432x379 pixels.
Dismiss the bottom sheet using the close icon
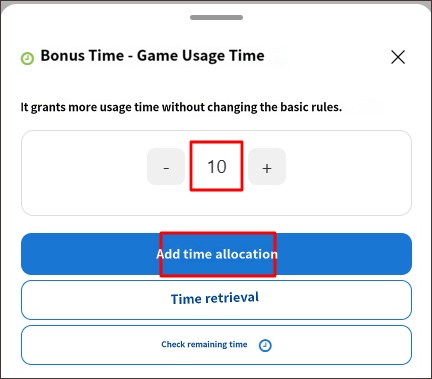click(x=398, y=57)
